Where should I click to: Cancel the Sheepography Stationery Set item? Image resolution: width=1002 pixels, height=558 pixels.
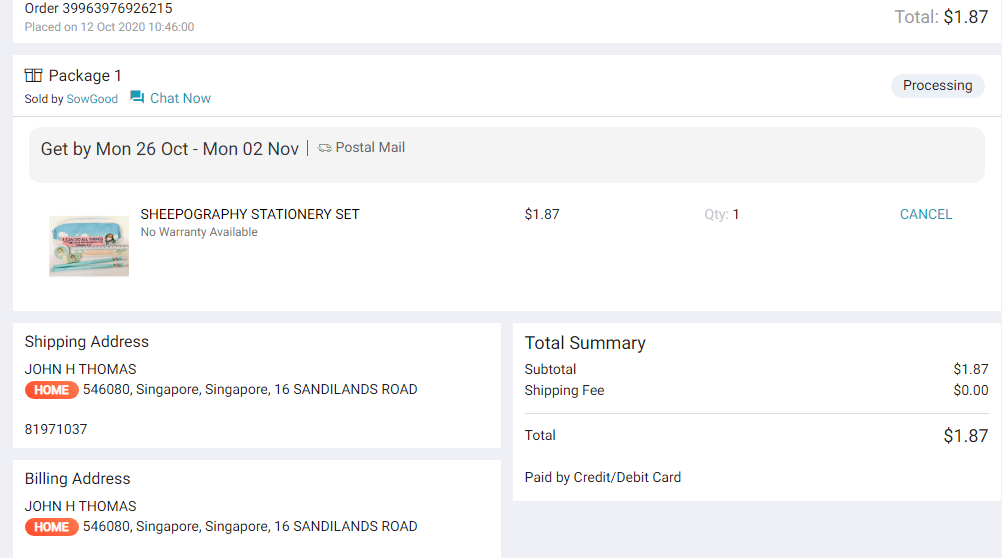coord(925,214)
